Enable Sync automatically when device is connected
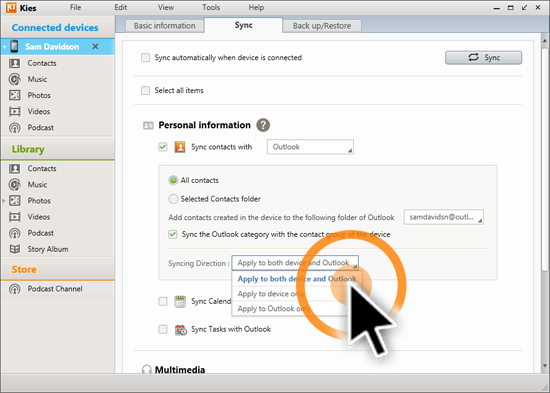The height and width of the screenshot is (393, 550). tap(145, 58)
